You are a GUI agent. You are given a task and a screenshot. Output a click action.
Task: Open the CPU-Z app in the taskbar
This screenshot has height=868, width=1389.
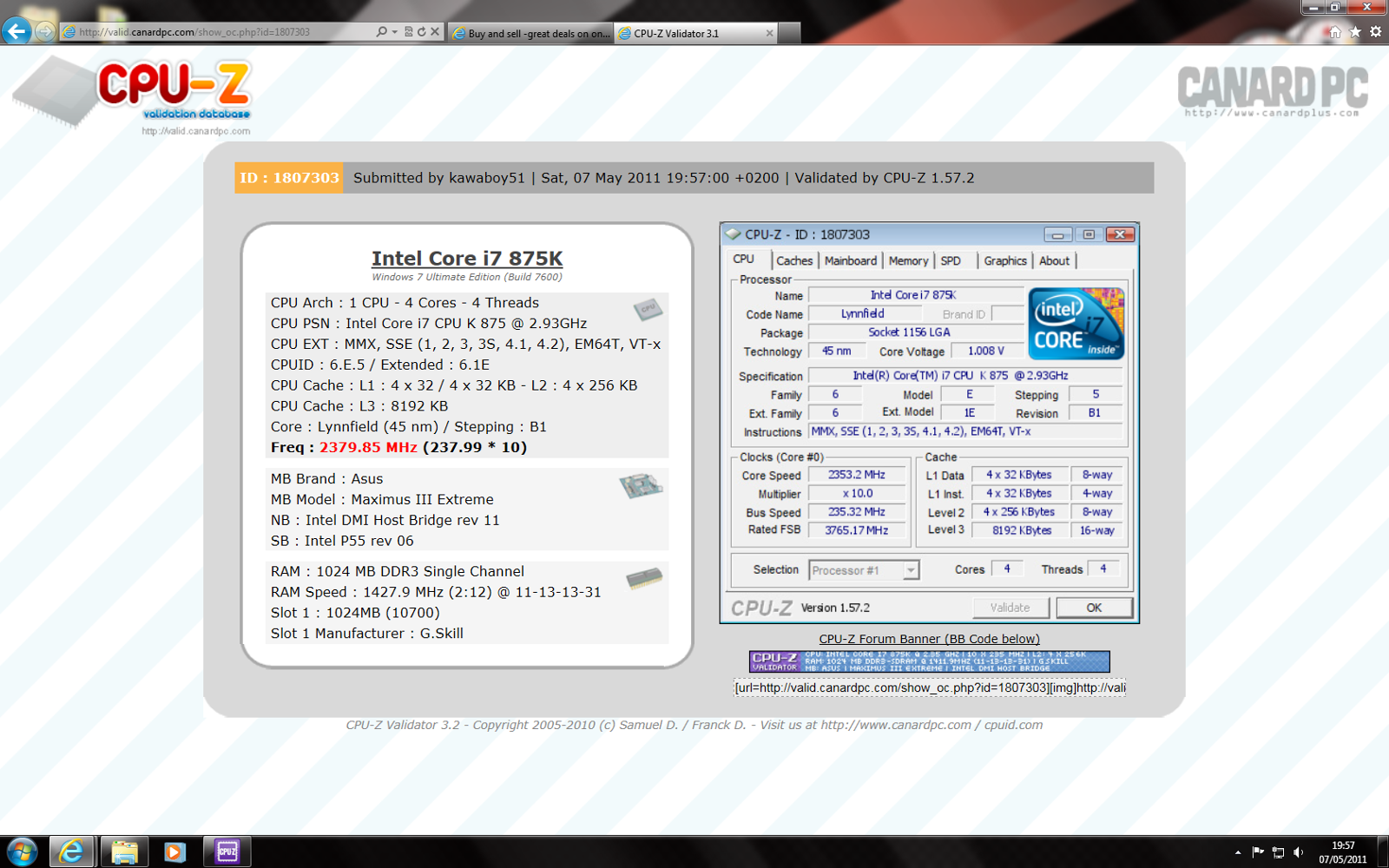click(x=227, y=852)
